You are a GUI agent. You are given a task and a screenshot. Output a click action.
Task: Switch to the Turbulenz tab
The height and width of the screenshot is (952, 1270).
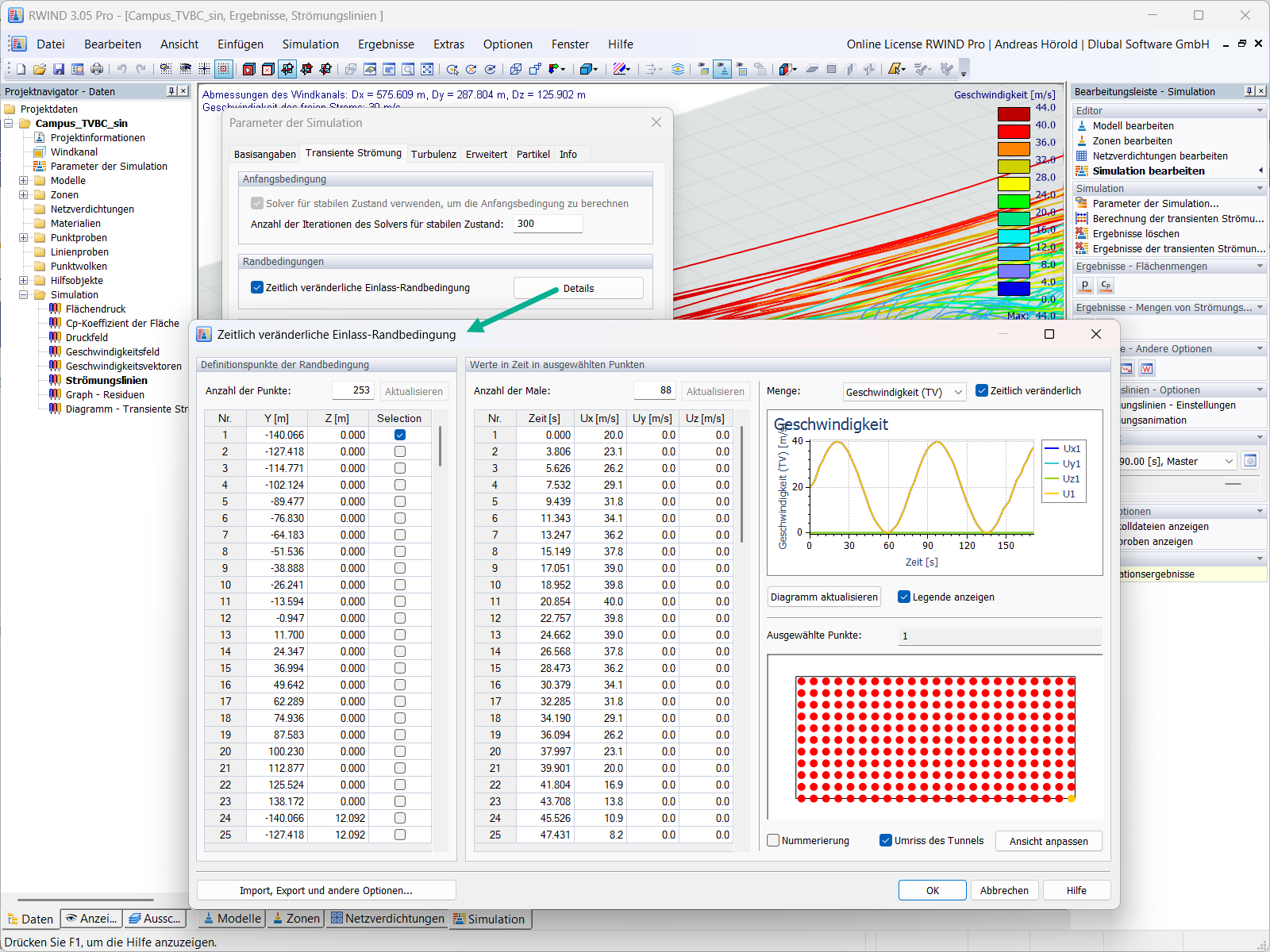point(433,153)
